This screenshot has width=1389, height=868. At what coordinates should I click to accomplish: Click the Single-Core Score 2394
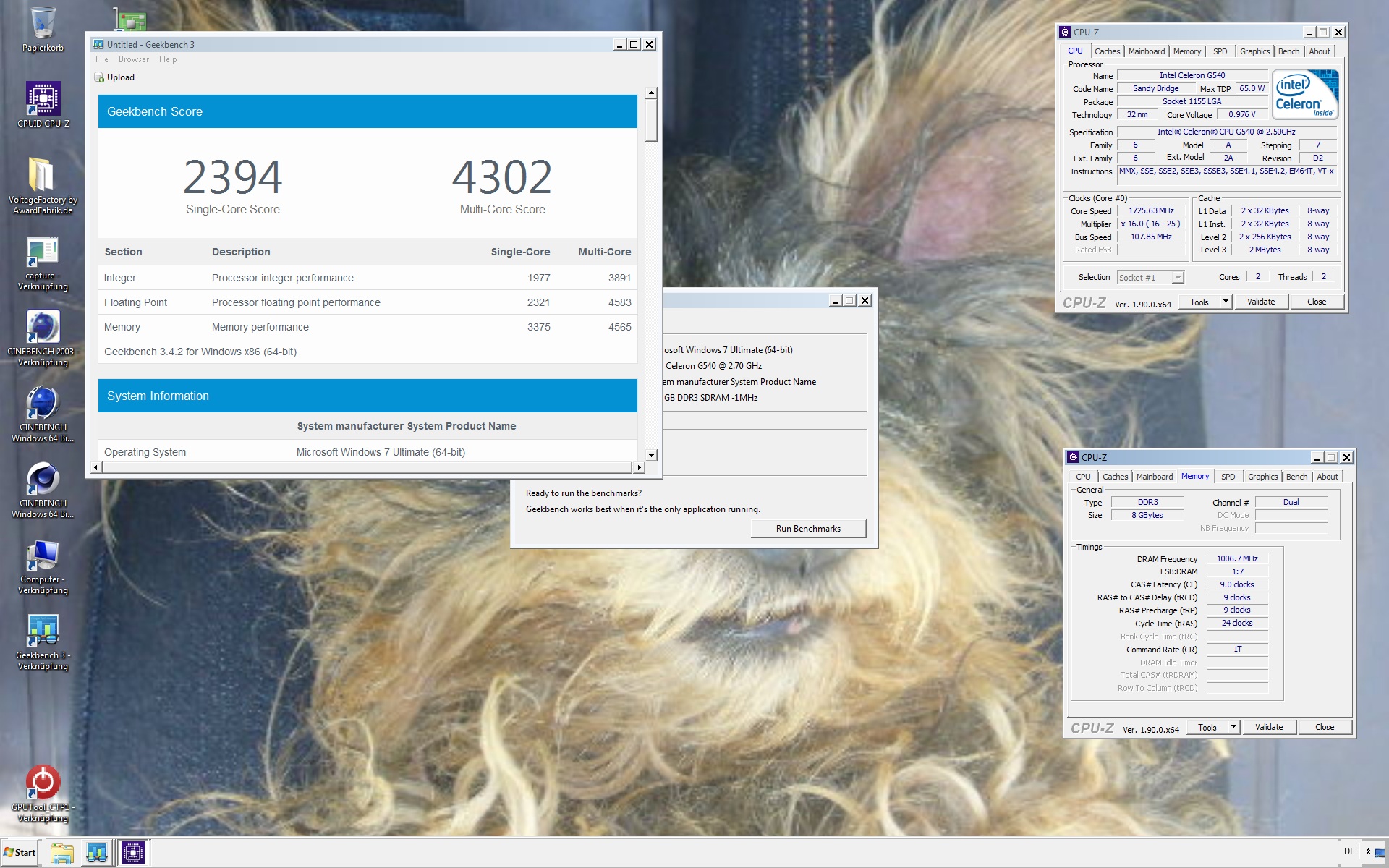(232, 177)
